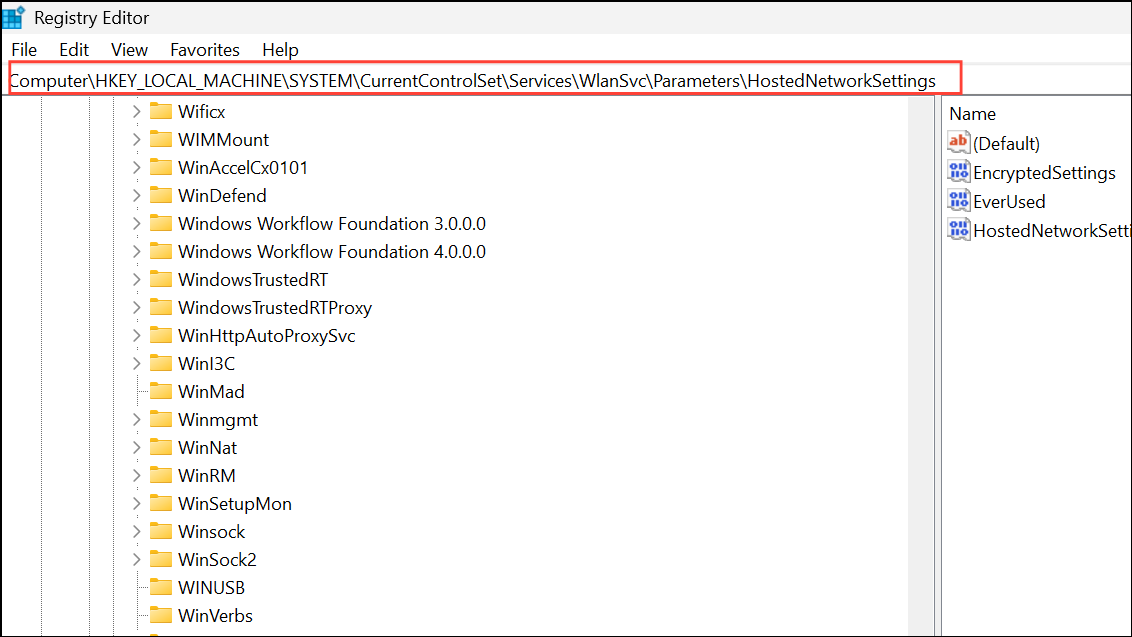Screen dimensions: 1132x637
Task: Open the View menu
Action: [x=129, y=50]
